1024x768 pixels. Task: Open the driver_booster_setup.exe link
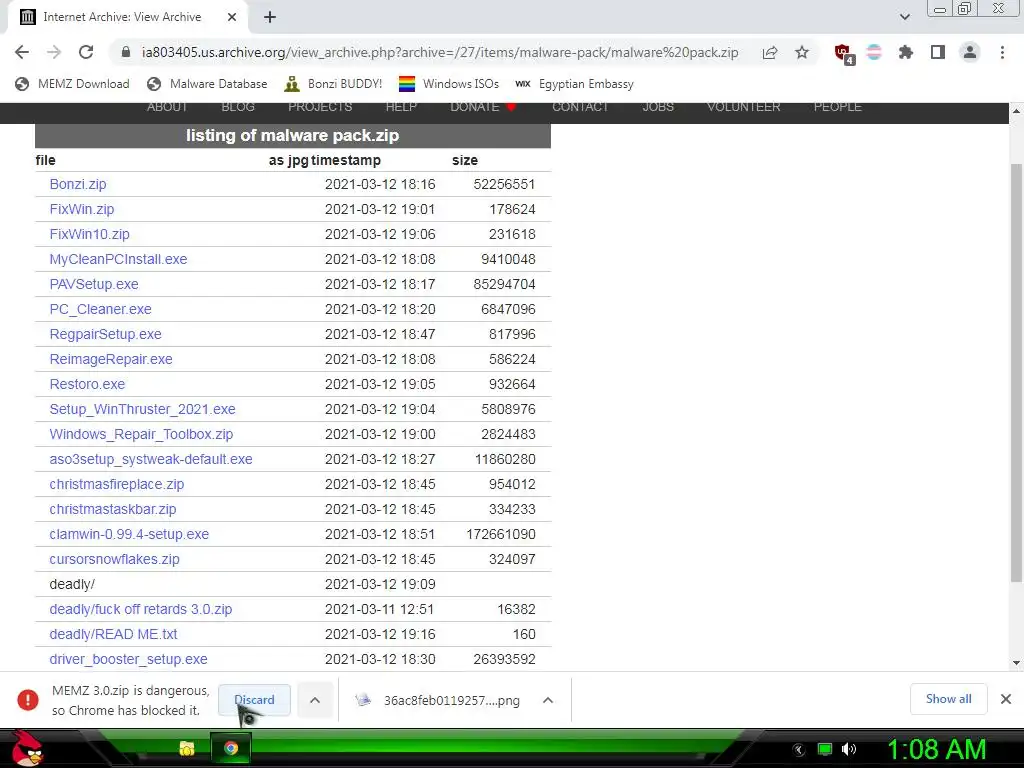tap(129, 659)
